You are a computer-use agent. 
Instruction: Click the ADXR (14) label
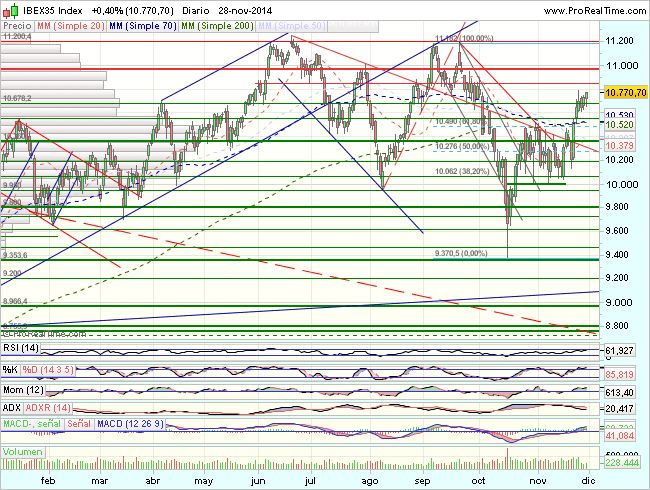coord(47,409)
